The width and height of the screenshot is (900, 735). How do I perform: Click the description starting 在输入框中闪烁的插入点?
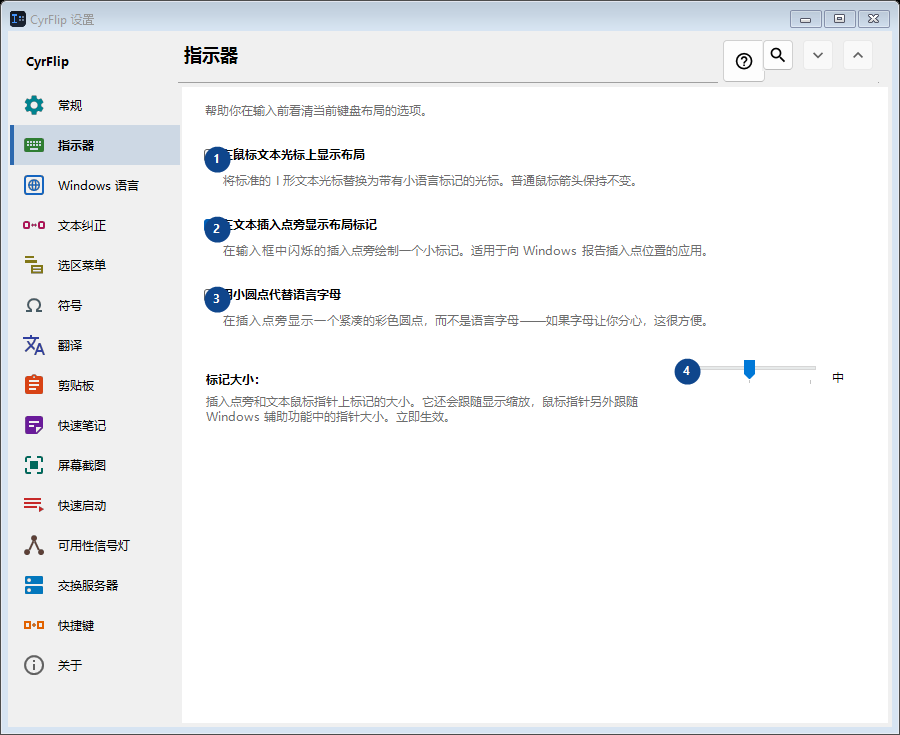[x=465, y=251]
